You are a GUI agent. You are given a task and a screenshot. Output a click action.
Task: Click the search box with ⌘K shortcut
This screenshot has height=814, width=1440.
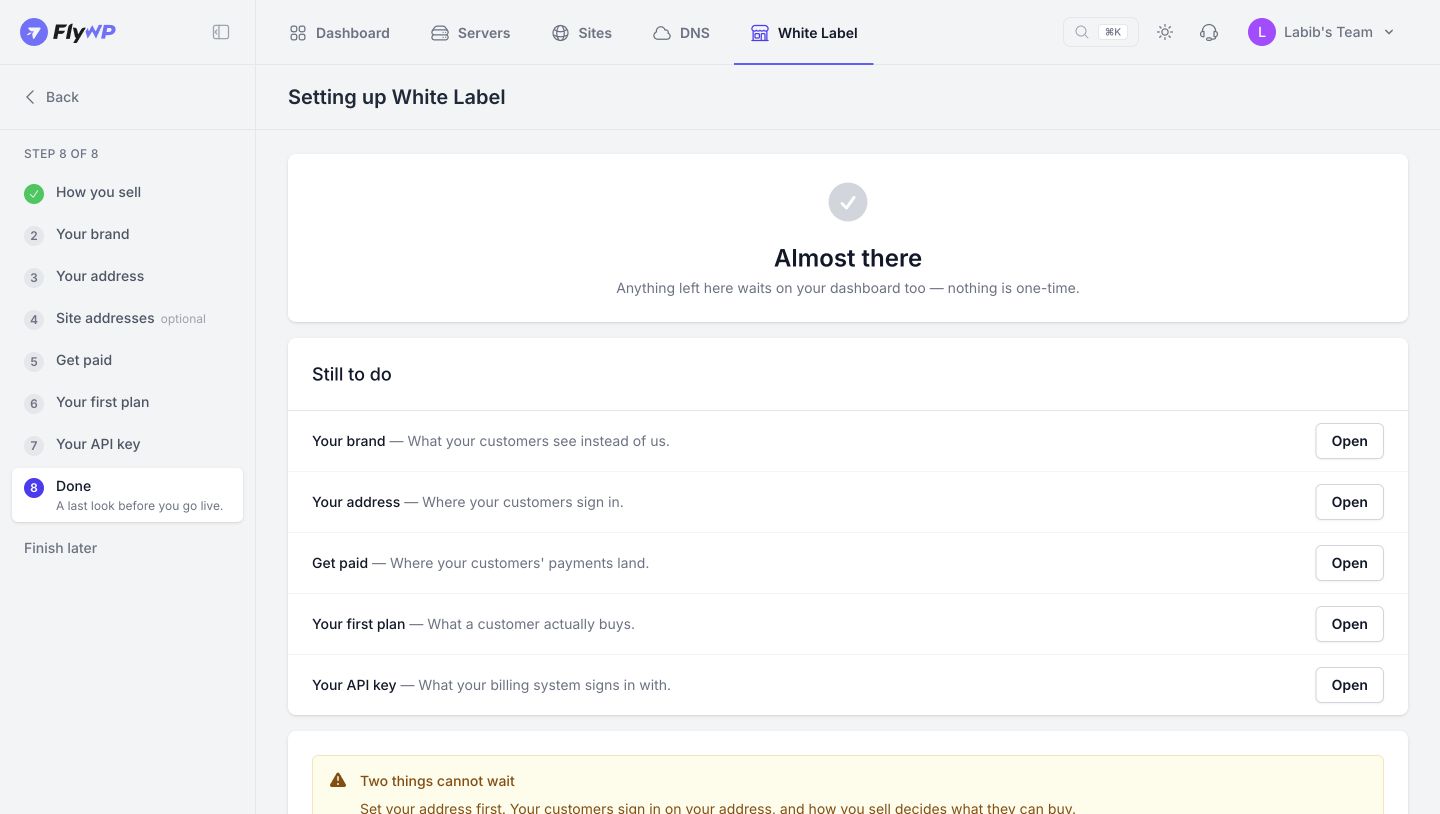pos(1100,32)
